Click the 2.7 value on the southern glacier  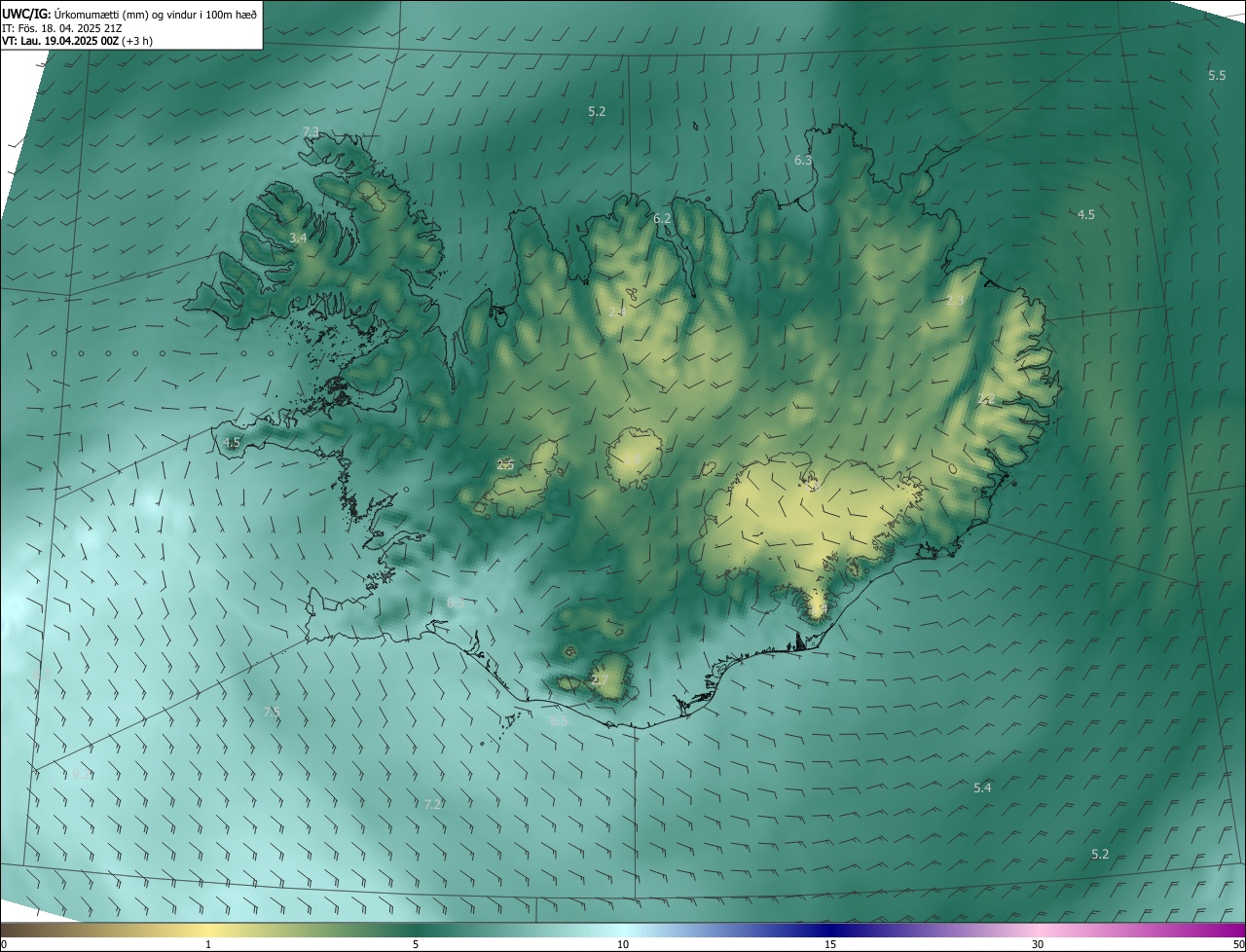pyautogui.click(x=599, y=679)
